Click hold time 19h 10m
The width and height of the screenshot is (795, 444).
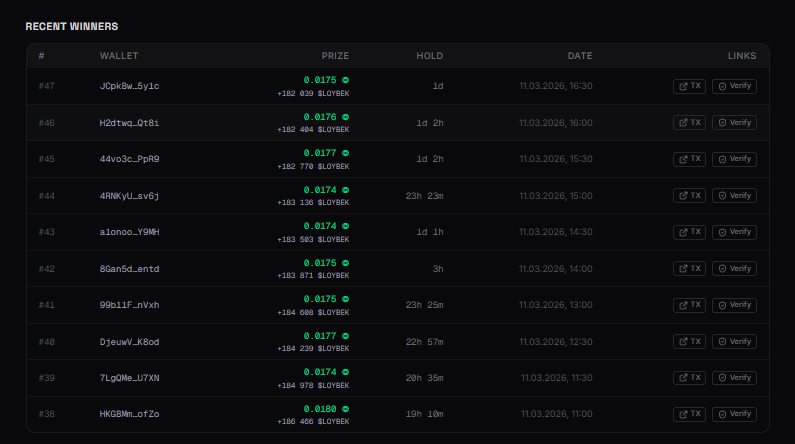[424, 414]
